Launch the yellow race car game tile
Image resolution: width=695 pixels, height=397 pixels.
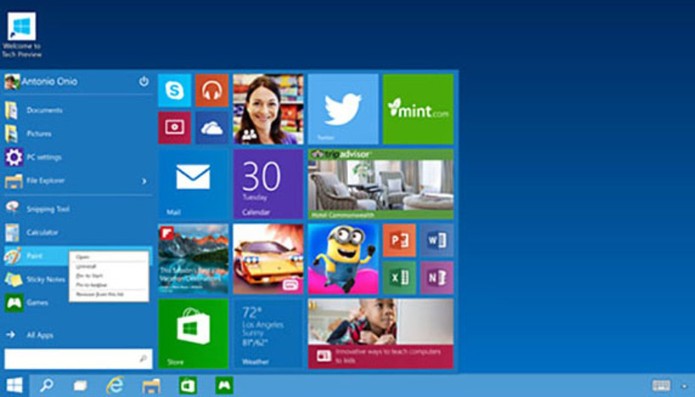point(268,259)
